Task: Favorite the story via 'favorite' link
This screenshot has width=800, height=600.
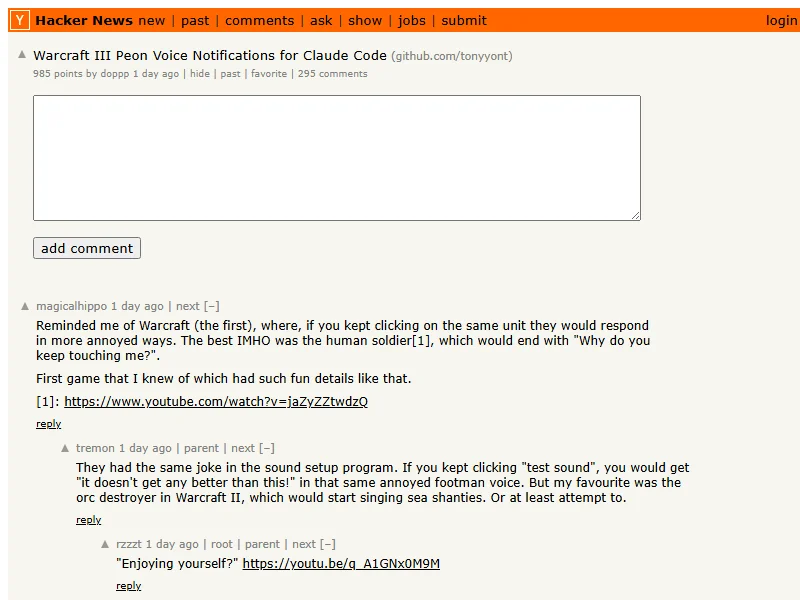Action: (x=269, y=74)
